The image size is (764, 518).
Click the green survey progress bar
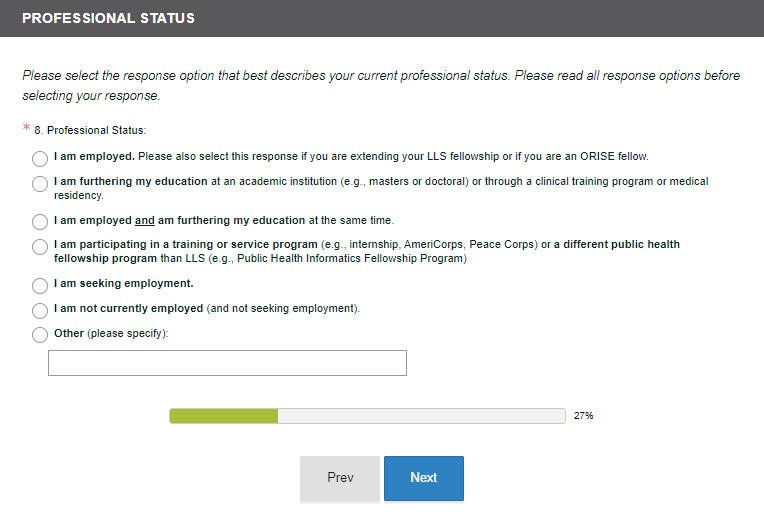224,416
